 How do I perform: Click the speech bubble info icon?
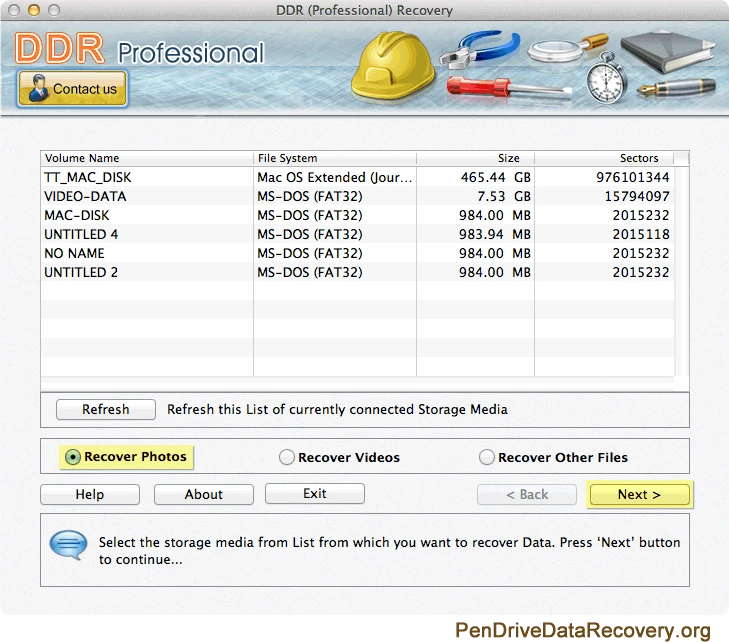[68, 544]
